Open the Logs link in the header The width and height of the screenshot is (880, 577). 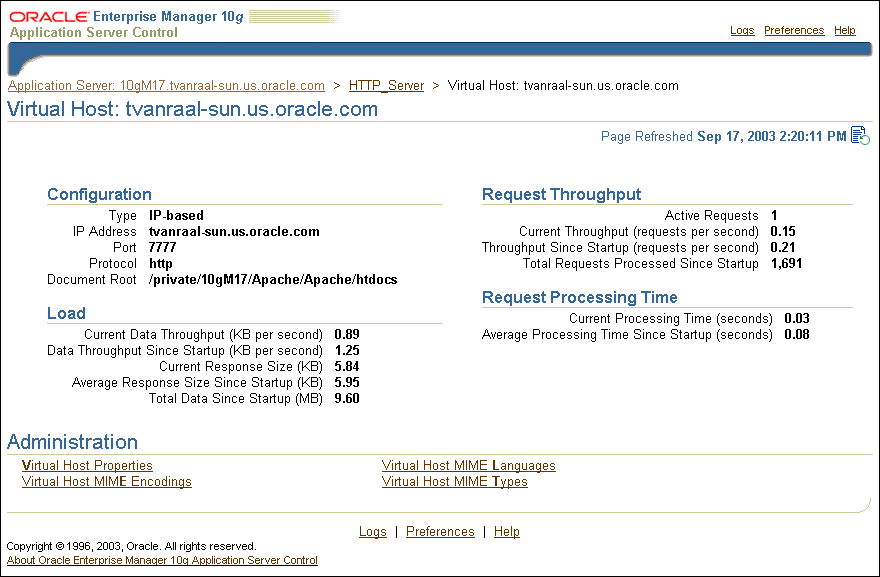tap(742, 30)
